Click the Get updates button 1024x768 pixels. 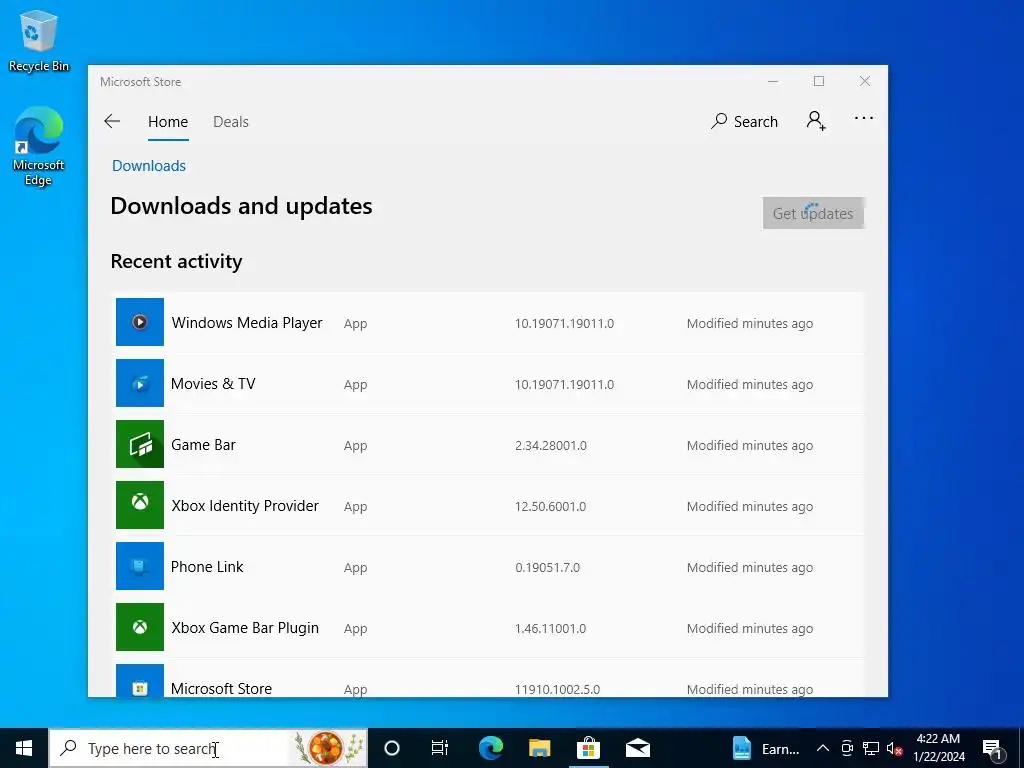[813, 214]
